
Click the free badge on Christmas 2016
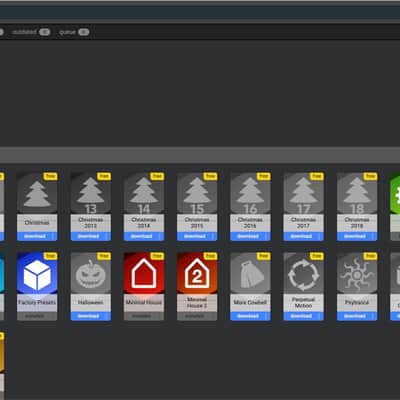pos(264,176)
